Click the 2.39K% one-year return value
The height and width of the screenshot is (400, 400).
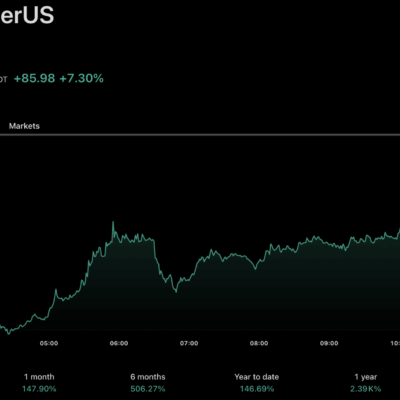[x=366, y=389]
